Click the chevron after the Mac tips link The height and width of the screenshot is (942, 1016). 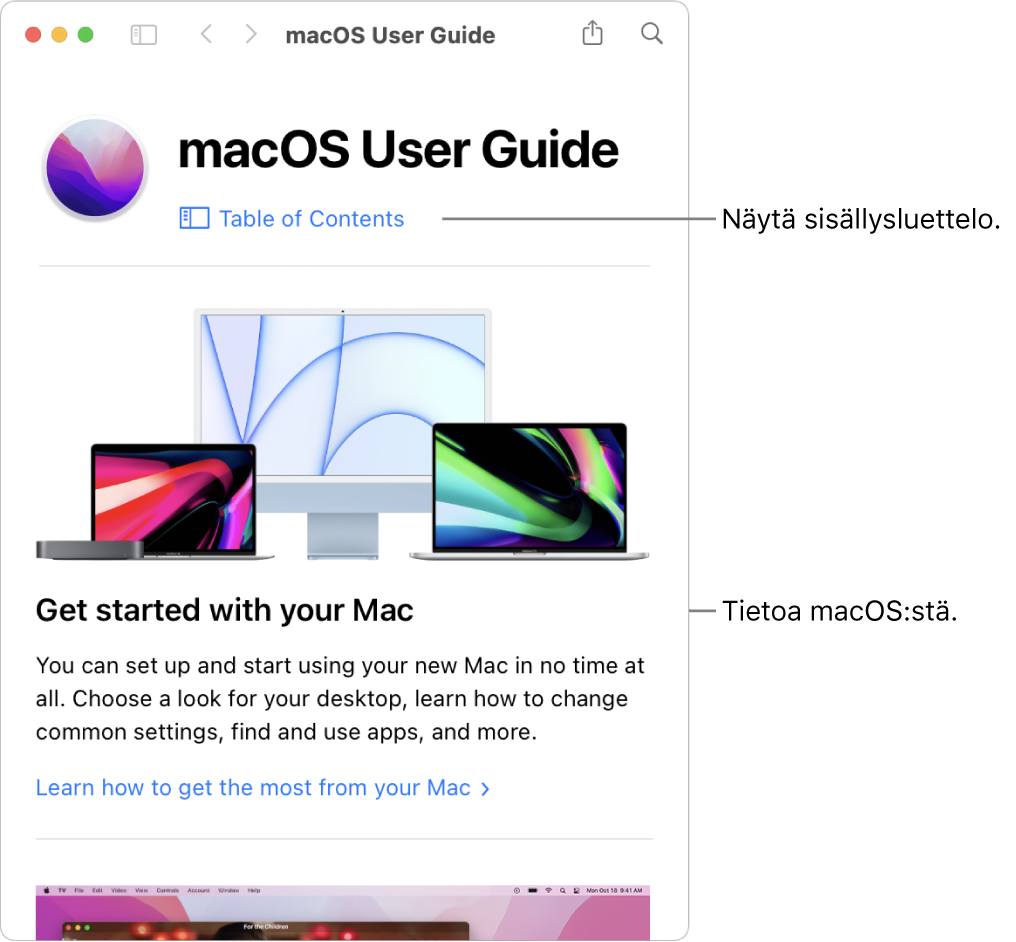(x=486, y=788)
